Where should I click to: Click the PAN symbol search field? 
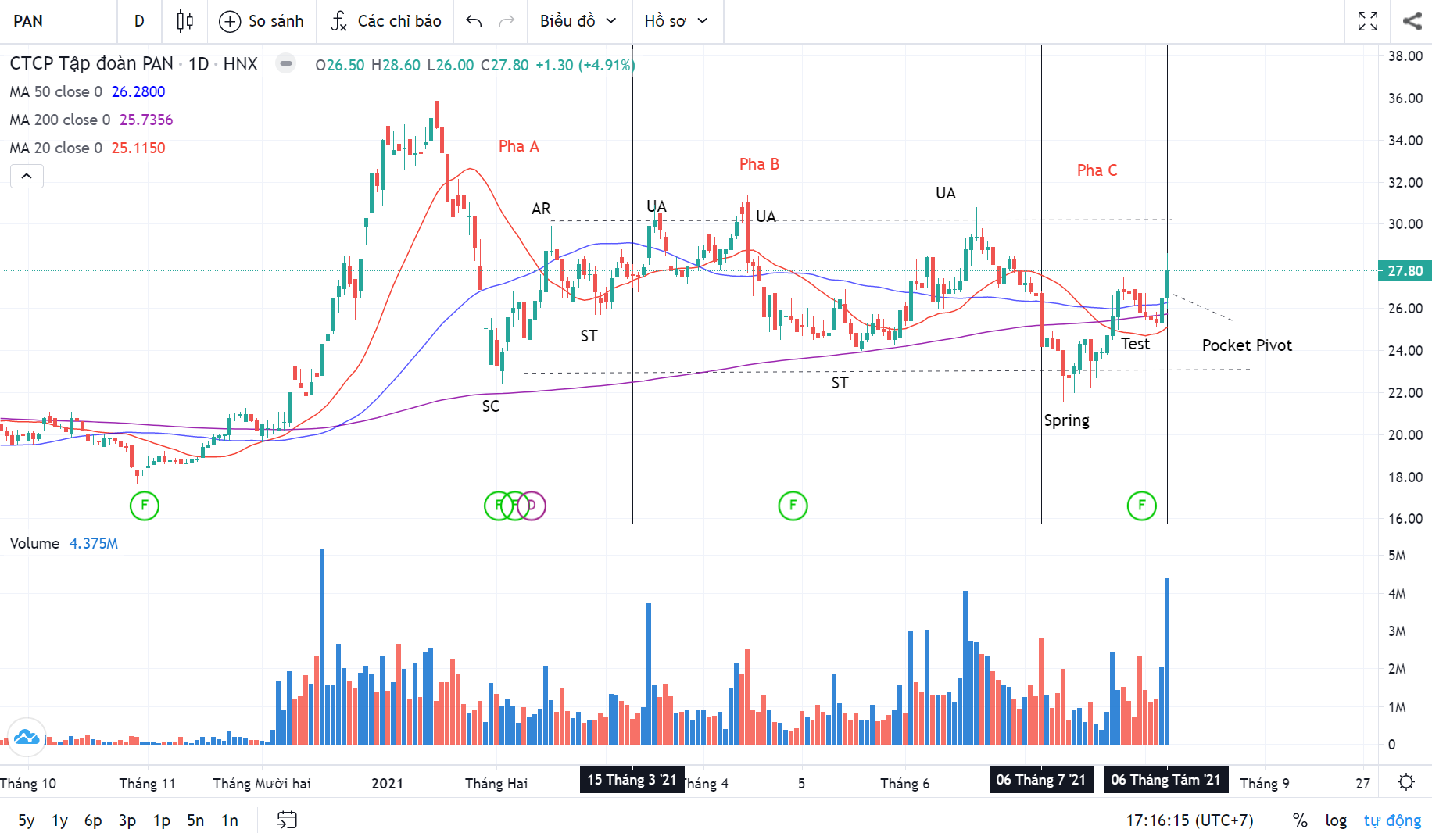(x=59, y=21)
